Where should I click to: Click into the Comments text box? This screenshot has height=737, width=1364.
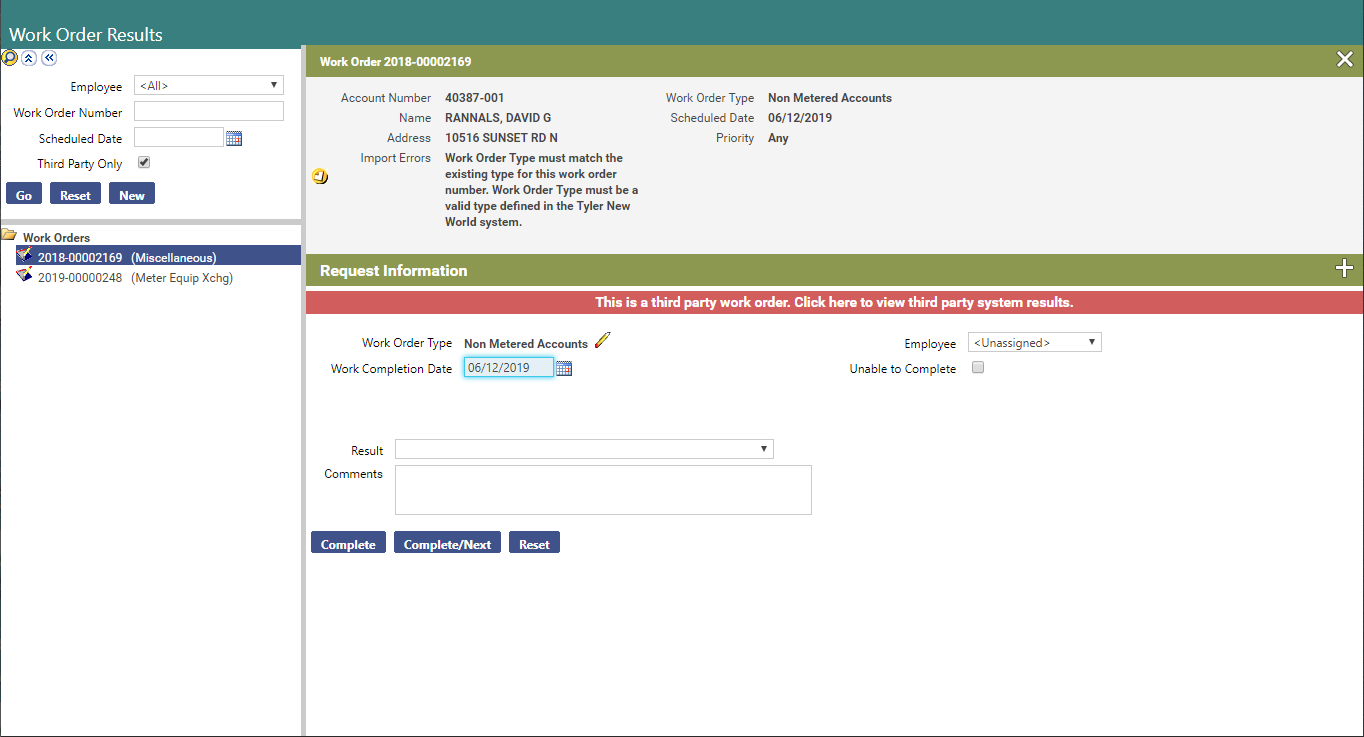click(x=603, y=490)
